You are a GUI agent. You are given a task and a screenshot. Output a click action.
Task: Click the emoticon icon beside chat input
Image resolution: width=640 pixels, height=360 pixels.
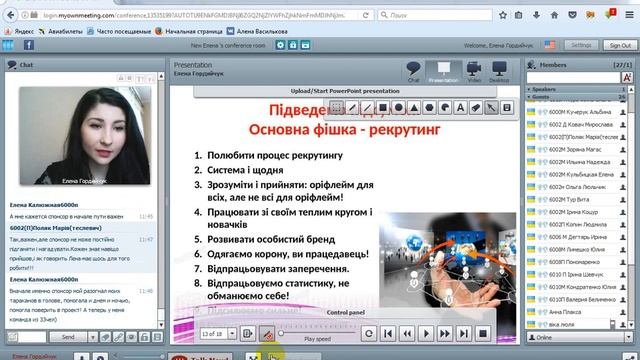(x=12, y=337)
